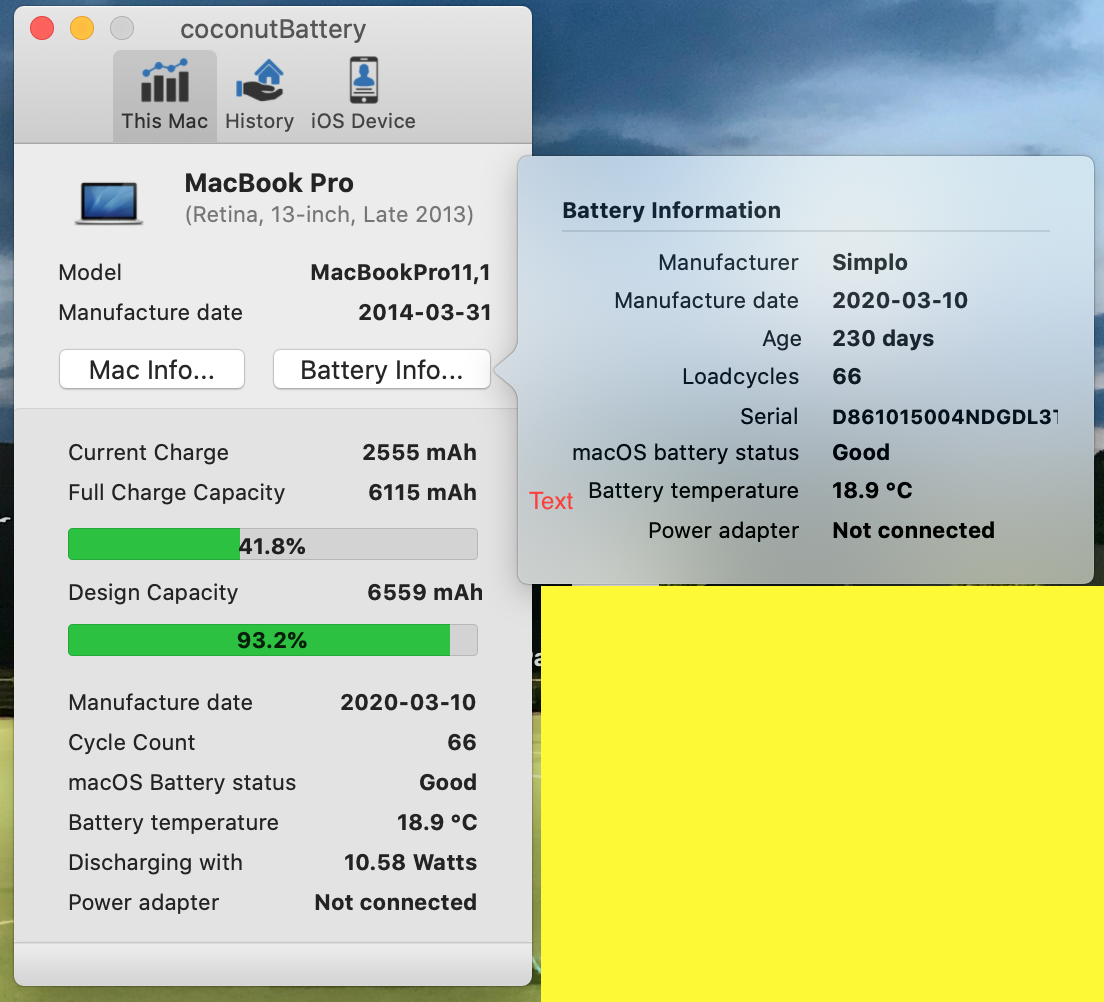Click the Simplo manufacturer value
The image size is (1104, 1002).
coord(870,263)
